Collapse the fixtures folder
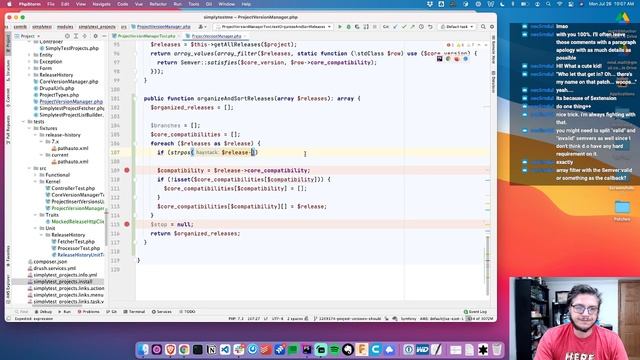640x360 pixels. 30,128
